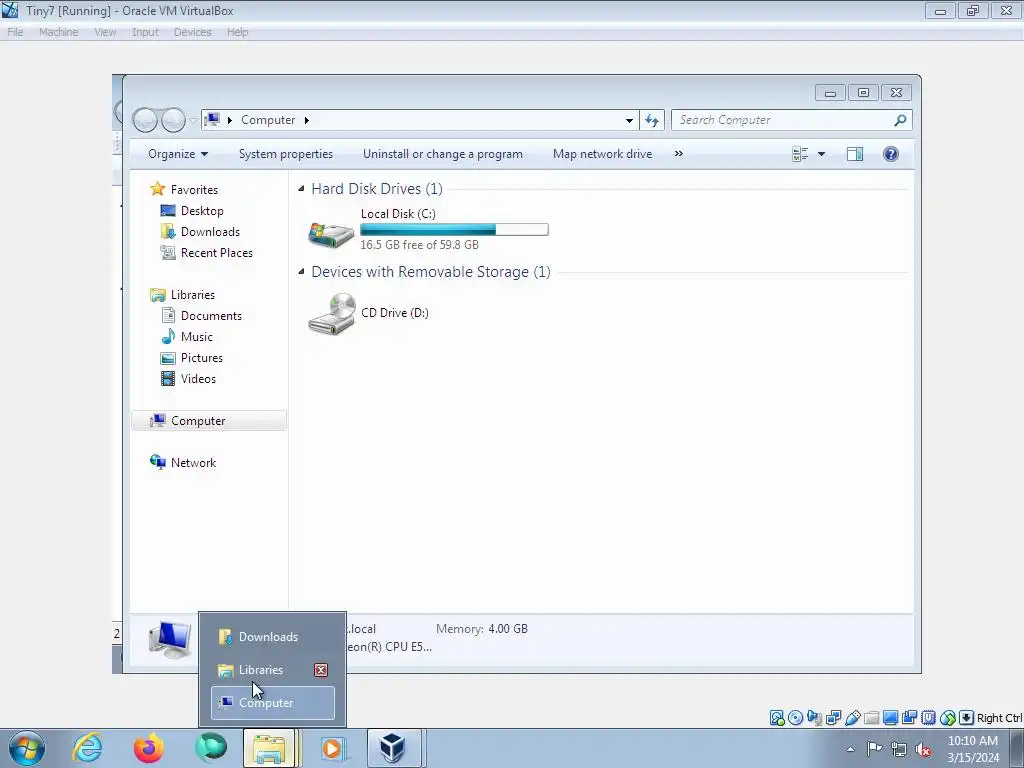Open VirtualBox File menu
Image resolution: width=1024 pixels, height=768 pixels.
15,32
